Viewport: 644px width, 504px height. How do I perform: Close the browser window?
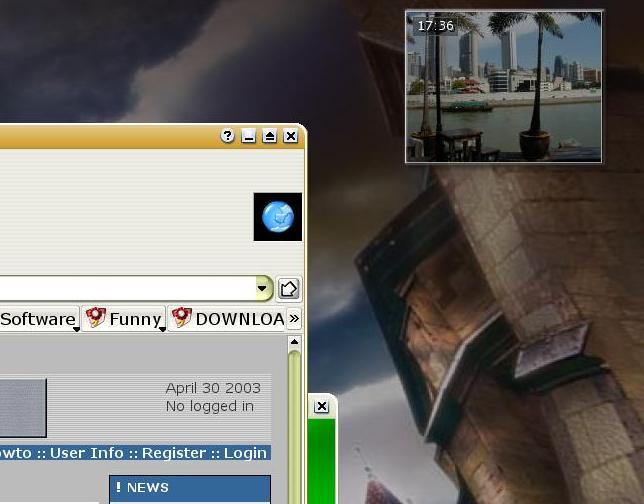pyautogui.click(x=290, y=136)
